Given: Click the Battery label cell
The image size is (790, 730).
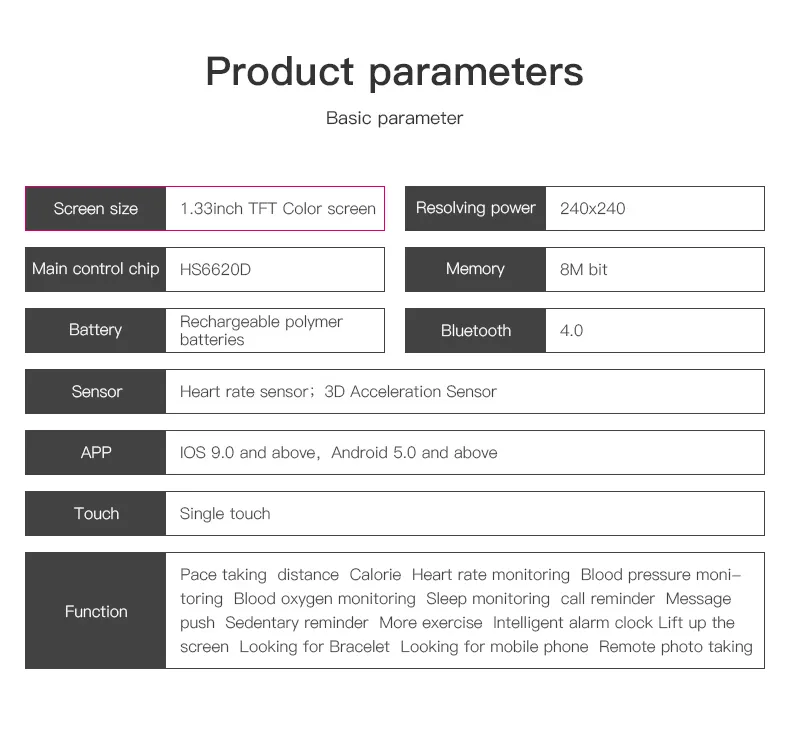Looking at the screenshot, I should tap(96, 330).
